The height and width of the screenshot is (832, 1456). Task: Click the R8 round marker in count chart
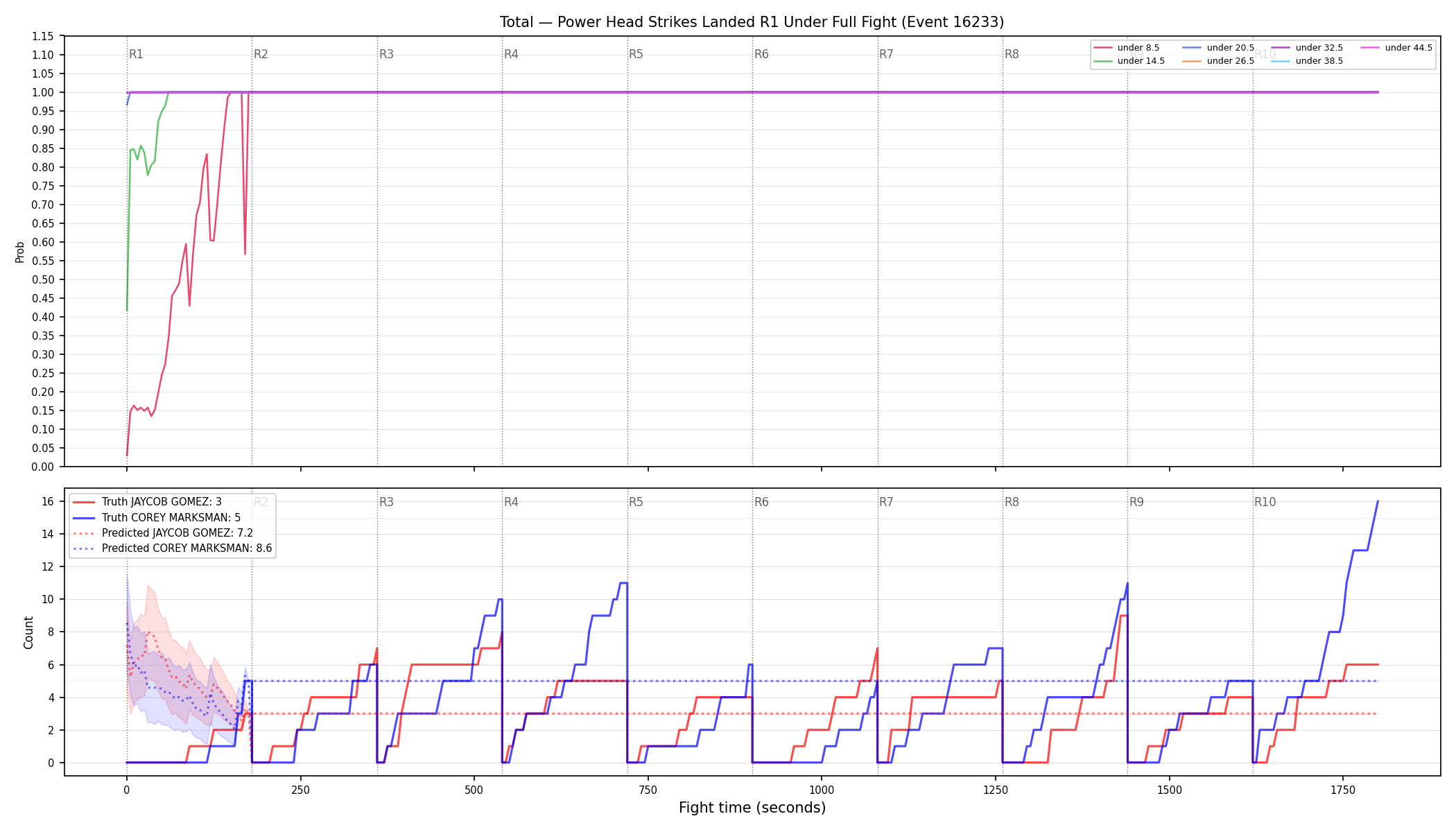click(1012, 502)
